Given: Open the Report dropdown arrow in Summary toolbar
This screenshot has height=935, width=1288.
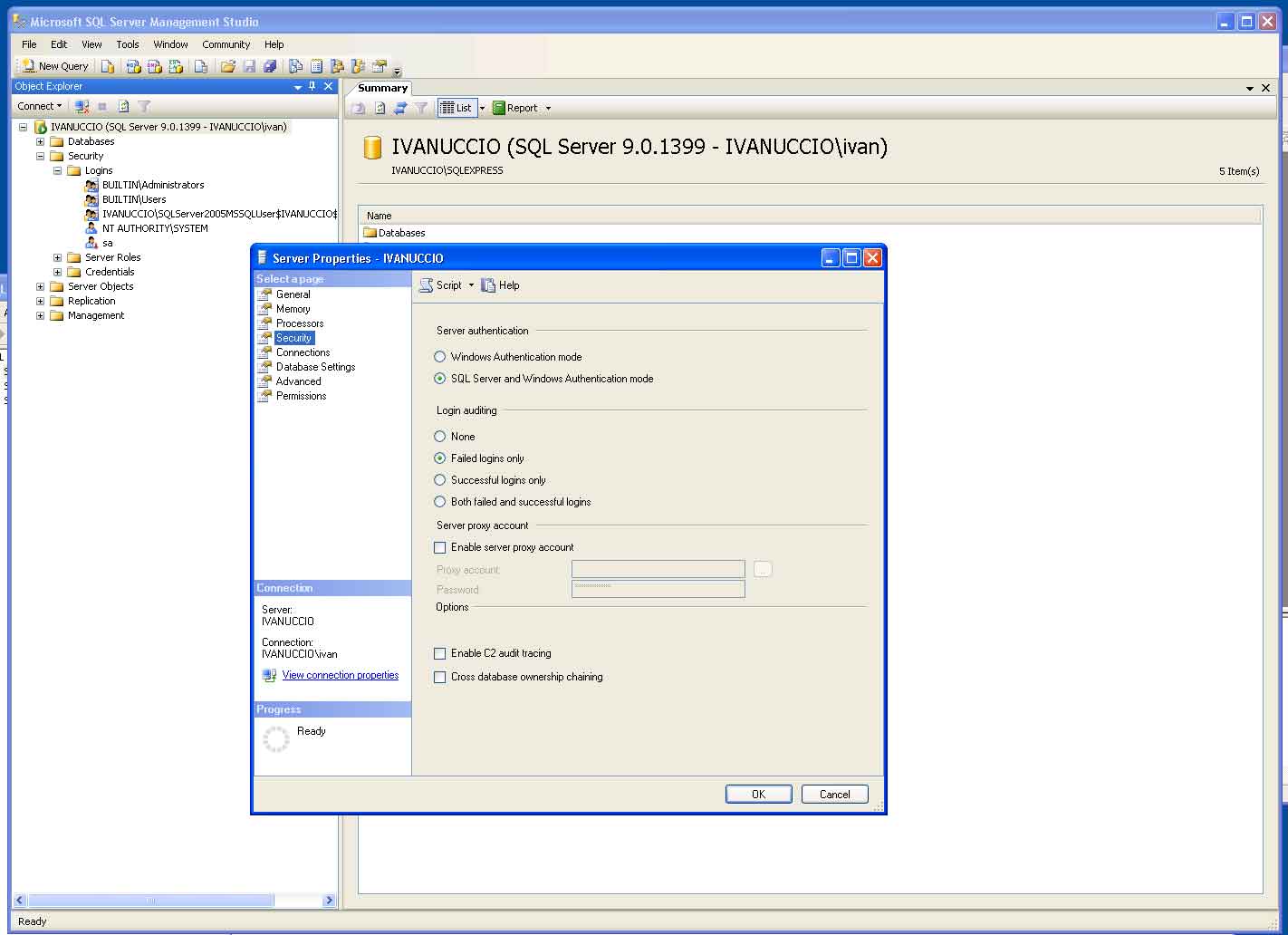Looking at the screenshot, I should (548, 108).
